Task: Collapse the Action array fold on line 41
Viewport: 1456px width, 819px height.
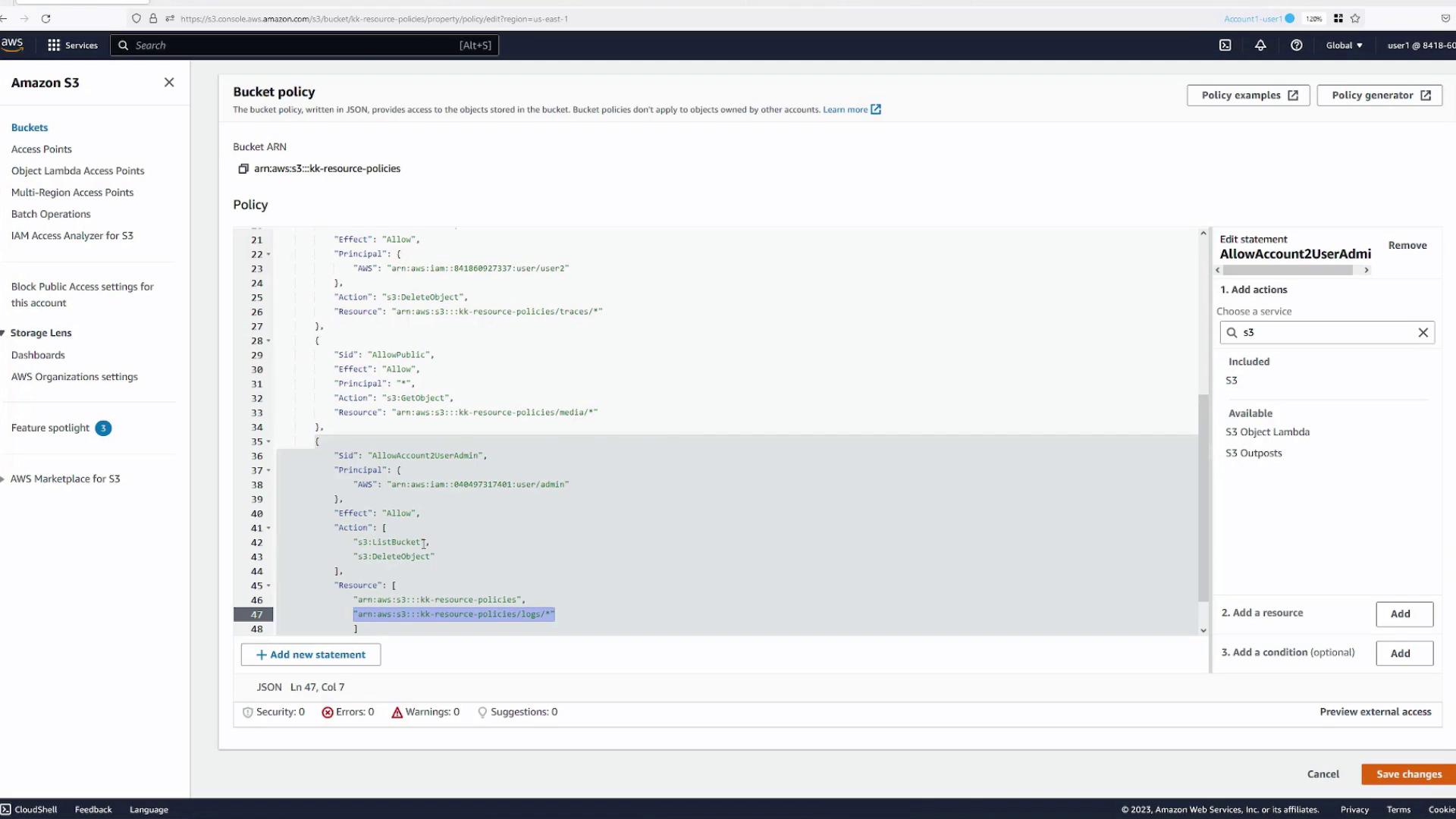Action: coord(268,528)
